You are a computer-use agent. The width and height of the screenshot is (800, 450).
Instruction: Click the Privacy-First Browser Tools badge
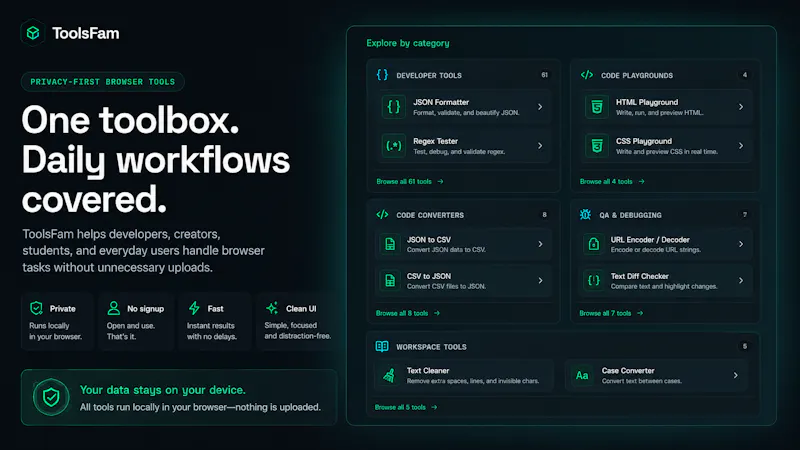(x=103, y=82)
